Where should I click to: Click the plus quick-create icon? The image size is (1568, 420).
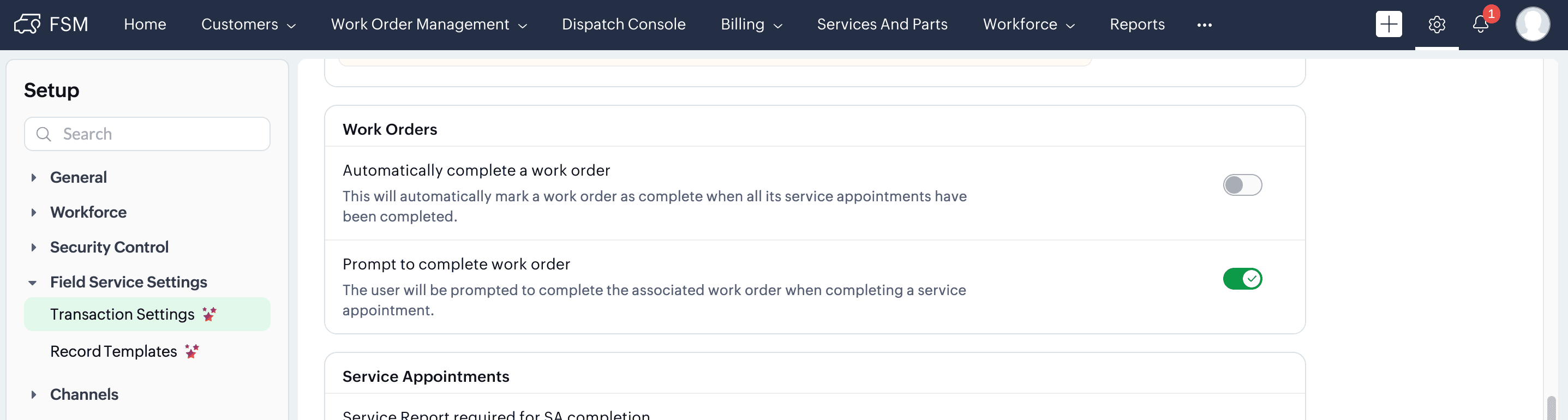[x=1388, y=25]
